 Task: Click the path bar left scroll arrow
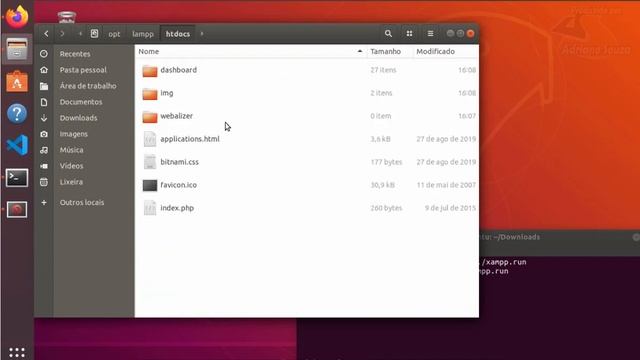pos(80,33)
